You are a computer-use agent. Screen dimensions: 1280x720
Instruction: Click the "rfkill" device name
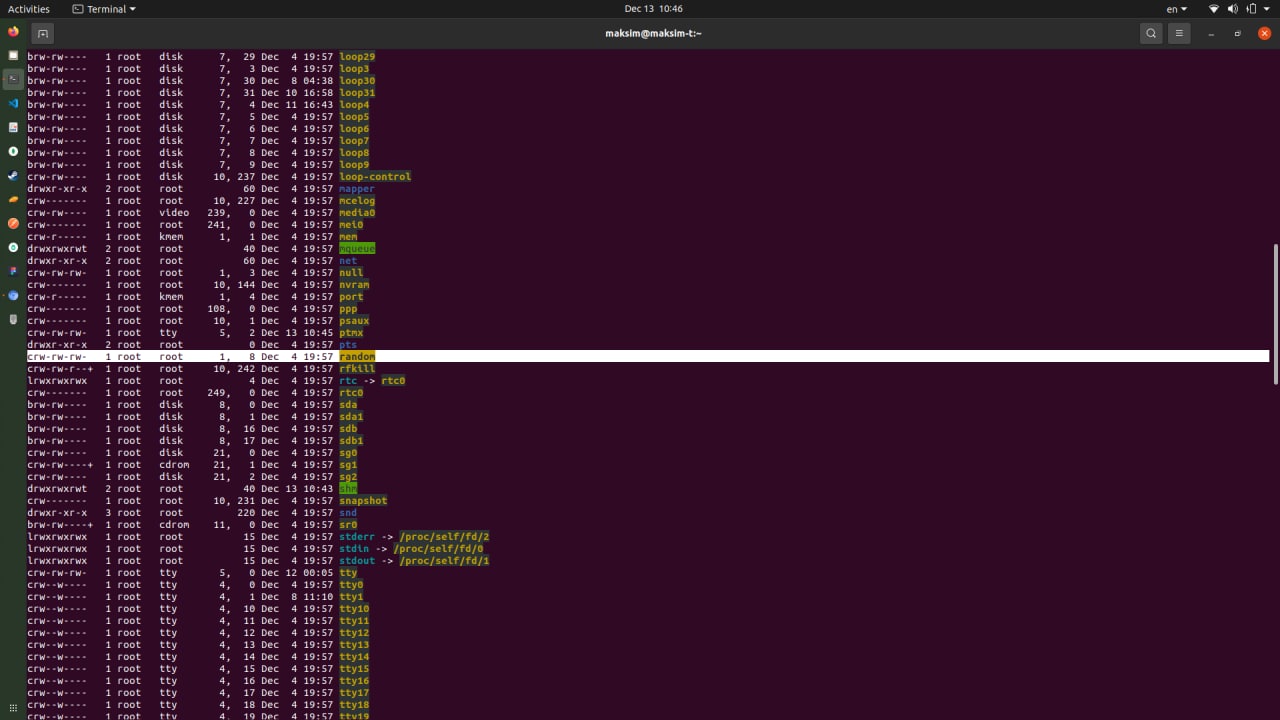357,369
